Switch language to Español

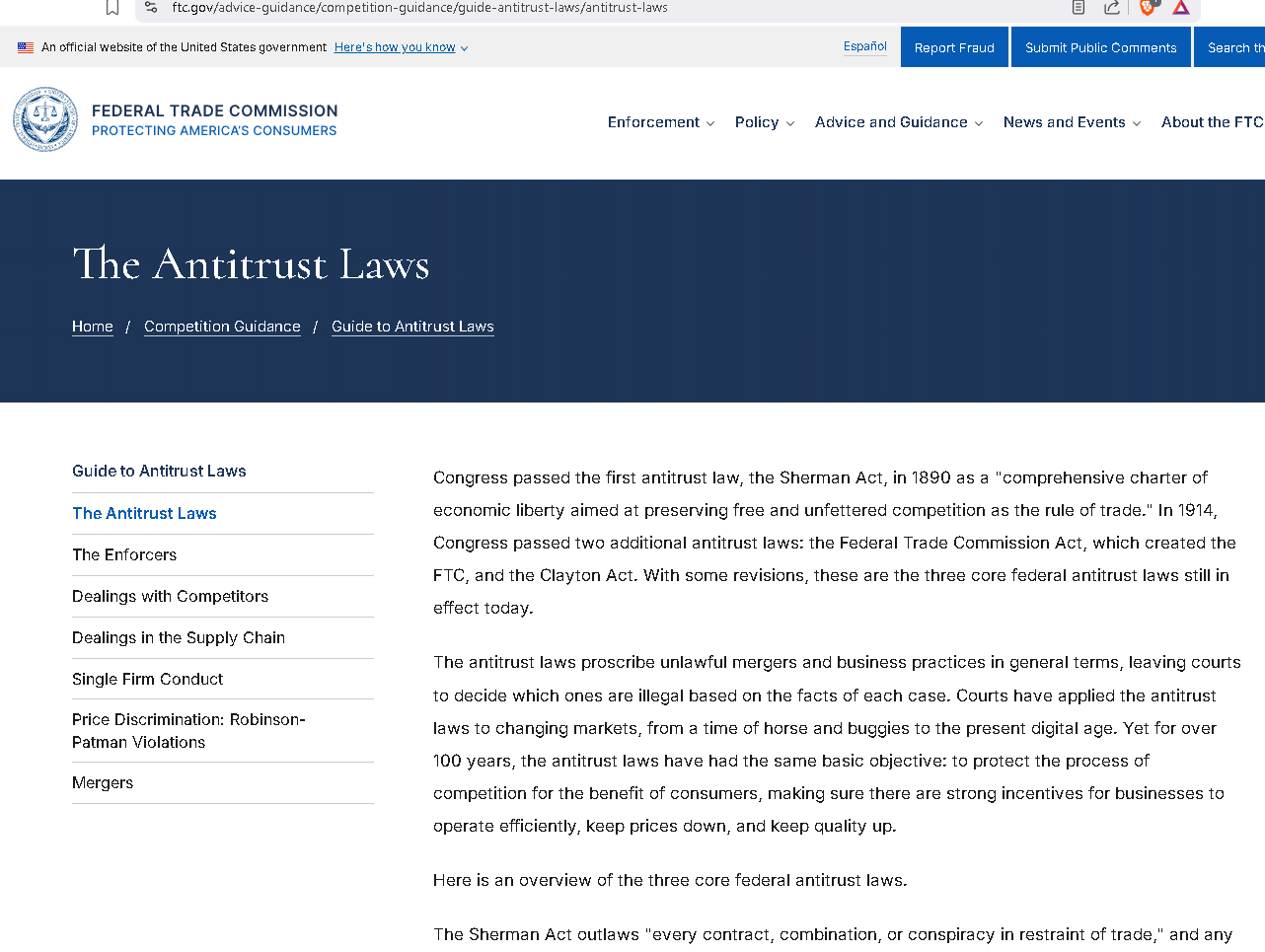[865, 46]
